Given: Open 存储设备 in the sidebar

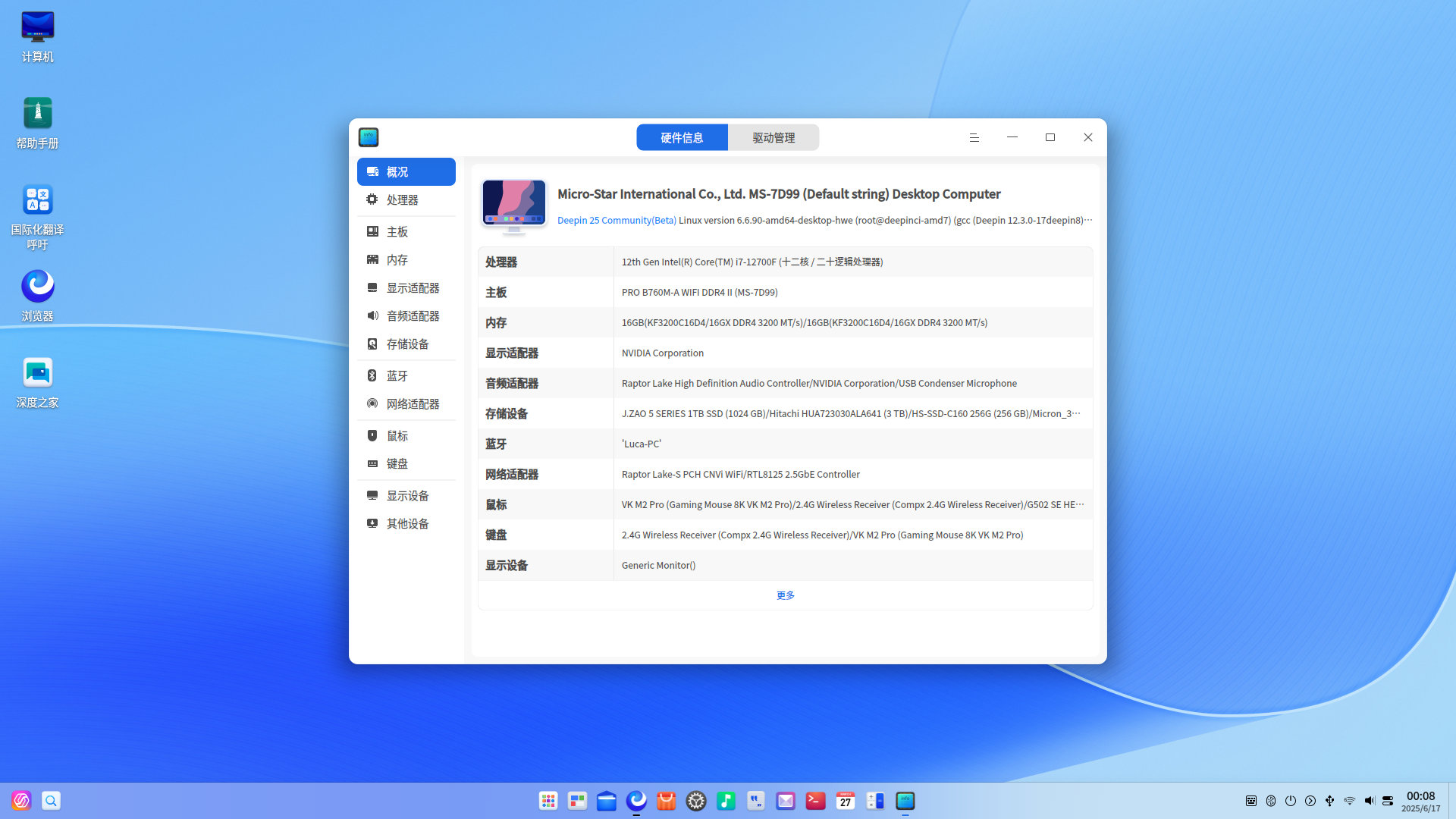Looking at the screenshot, I should coord(406,344).
